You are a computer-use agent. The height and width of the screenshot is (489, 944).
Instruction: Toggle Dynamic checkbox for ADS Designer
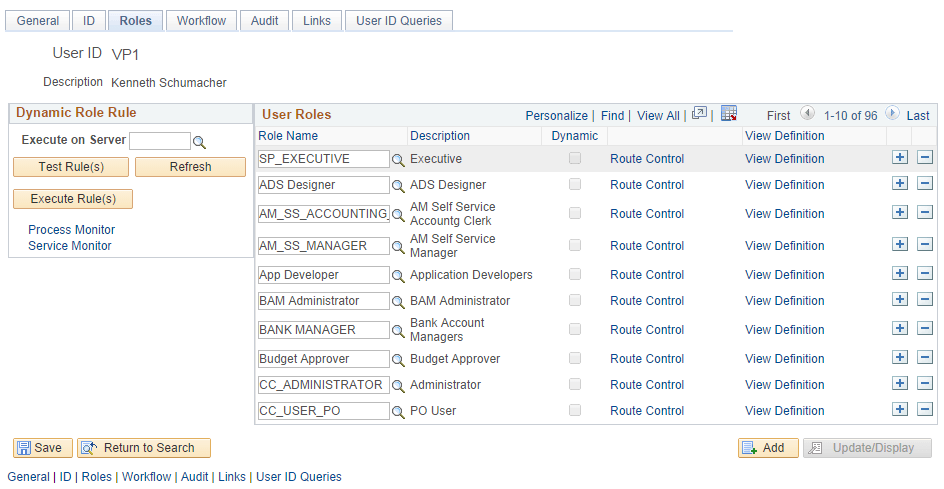click(x=575, y=184)
